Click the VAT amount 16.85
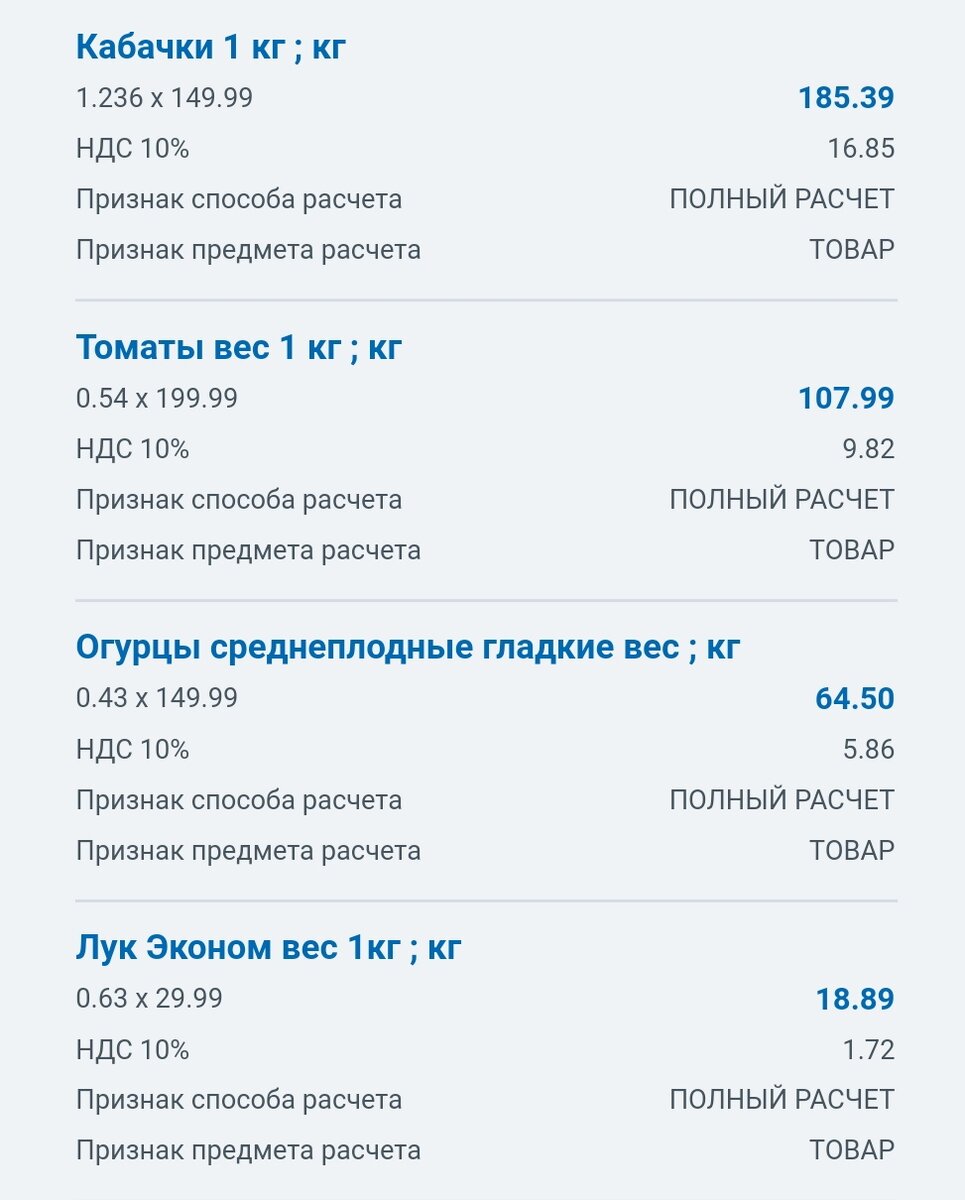This screenshot has width=965, height=1200. (x=860, y=149)
